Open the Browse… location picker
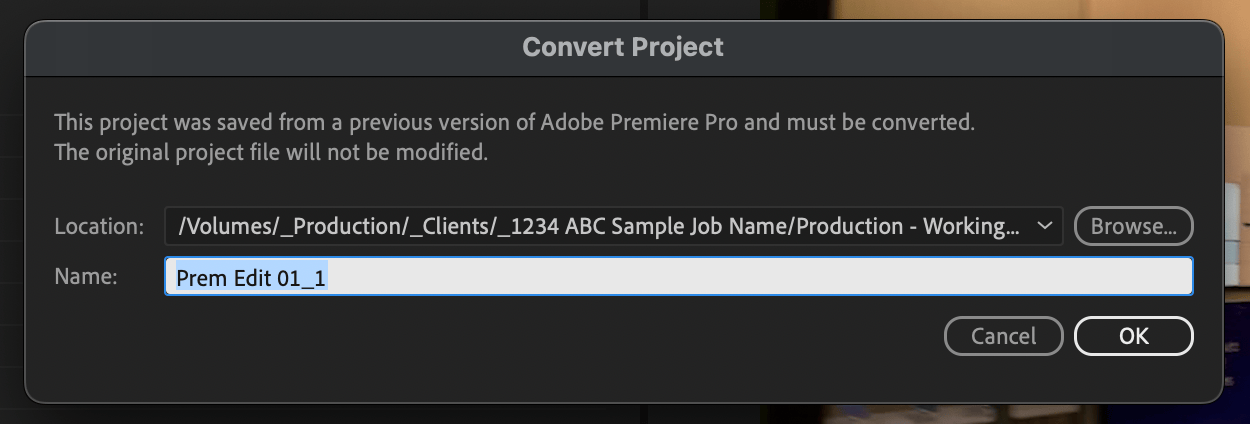The width and height of the screenshot is (1250, 424). [x=1133, y=226]
